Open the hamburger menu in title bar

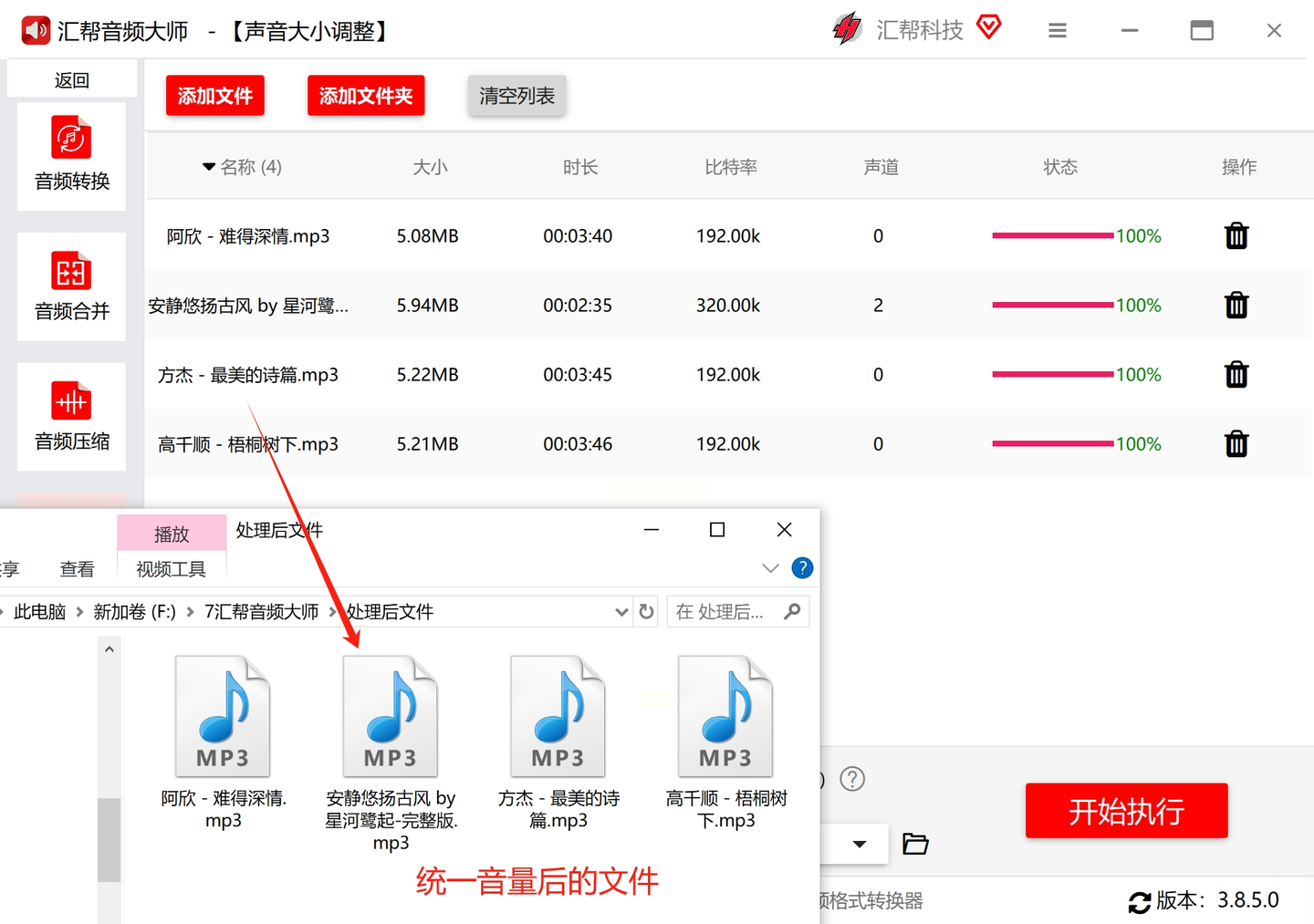coord(1057,31)
